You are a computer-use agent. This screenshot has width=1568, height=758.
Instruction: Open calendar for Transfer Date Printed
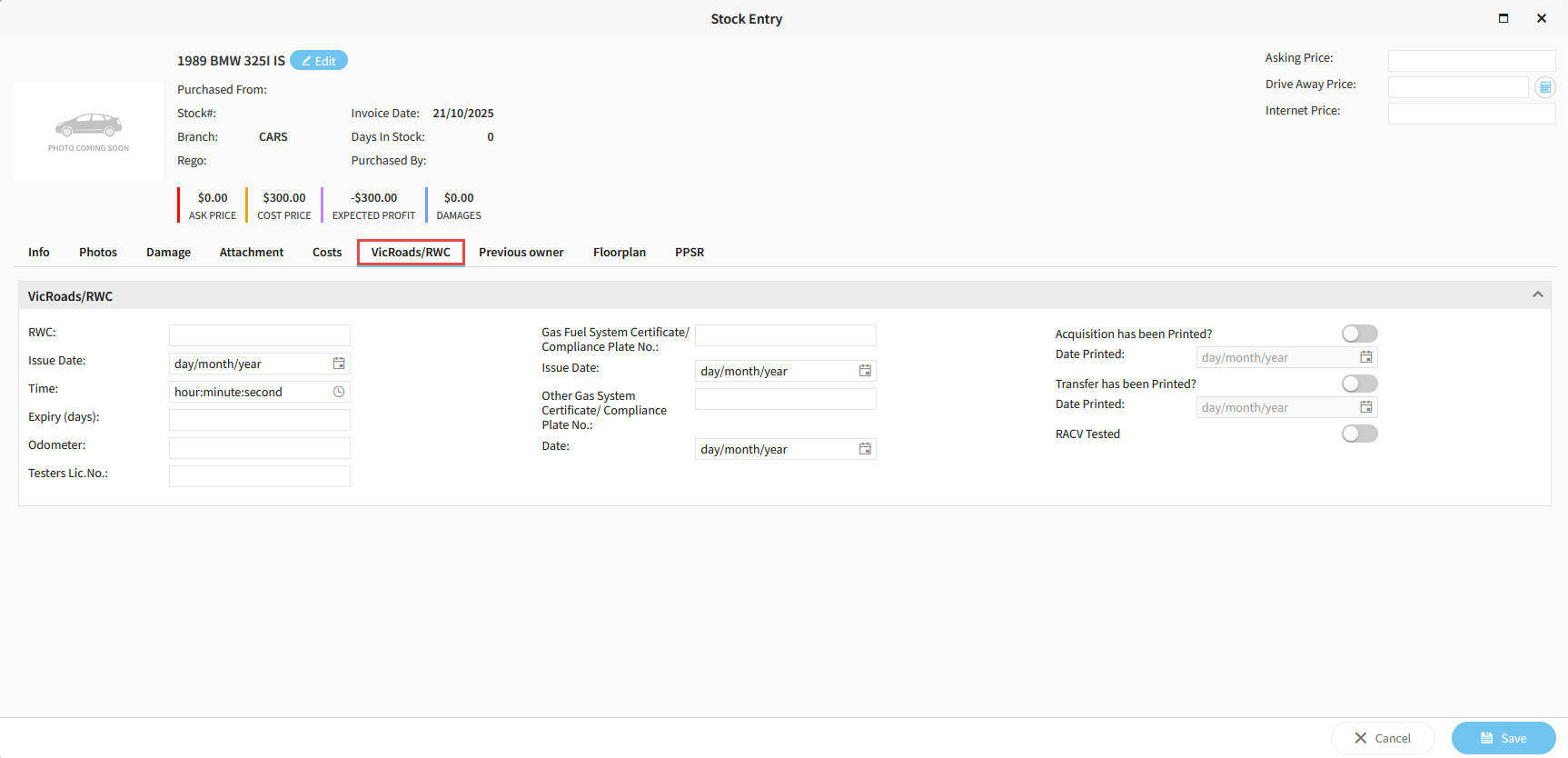pos(1365,407)
